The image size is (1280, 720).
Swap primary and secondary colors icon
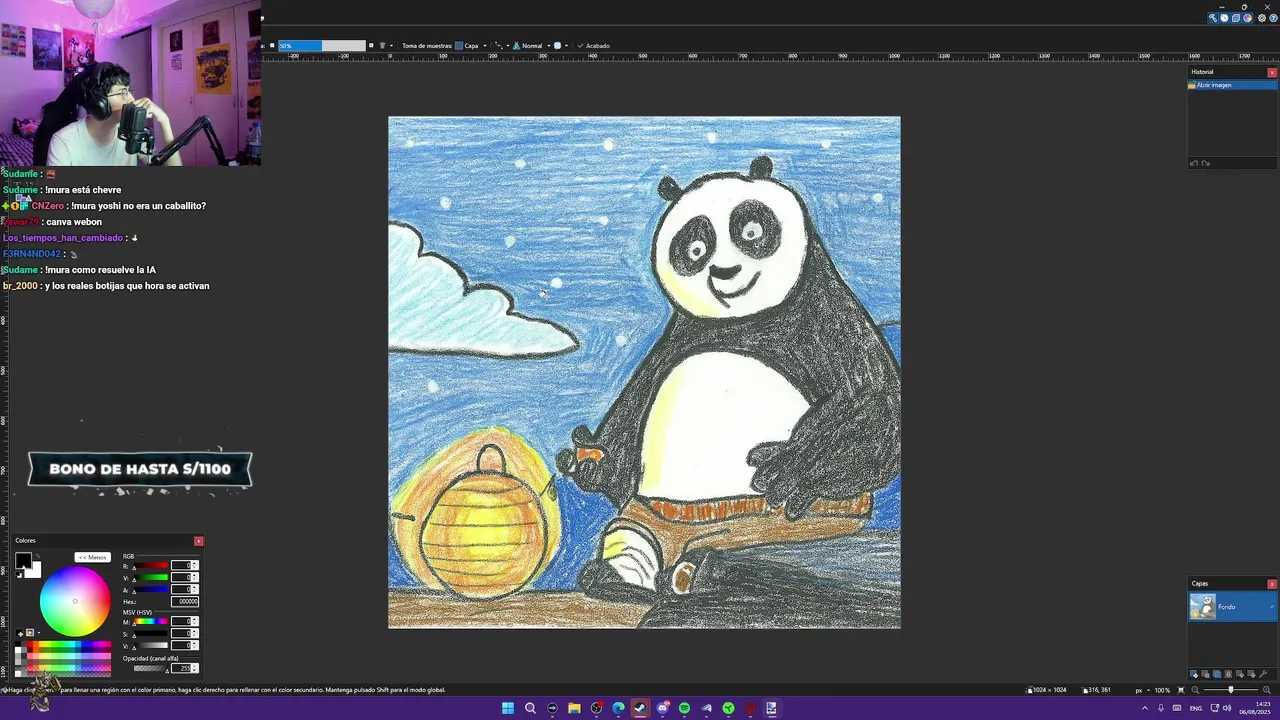(37, 556)
